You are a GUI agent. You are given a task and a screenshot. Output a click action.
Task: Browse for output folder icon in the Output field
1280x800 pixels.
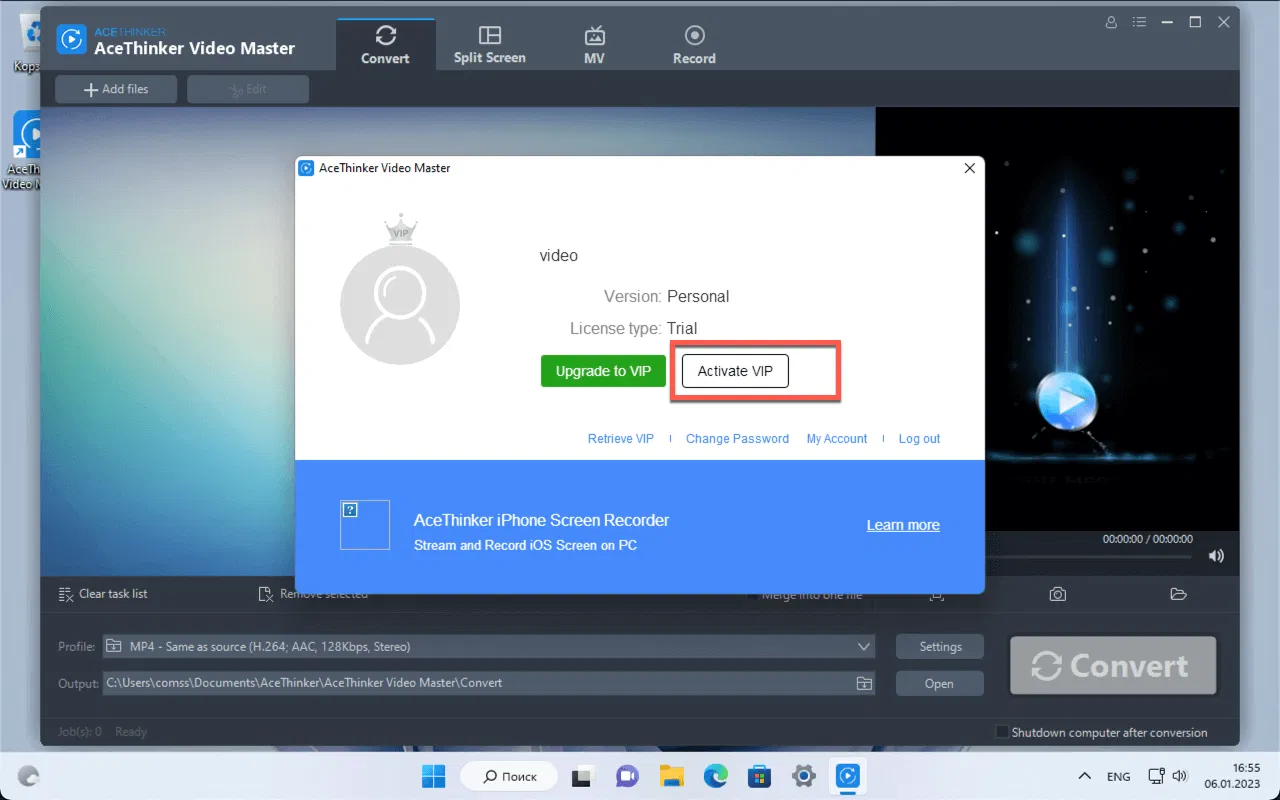click(864, 684)
